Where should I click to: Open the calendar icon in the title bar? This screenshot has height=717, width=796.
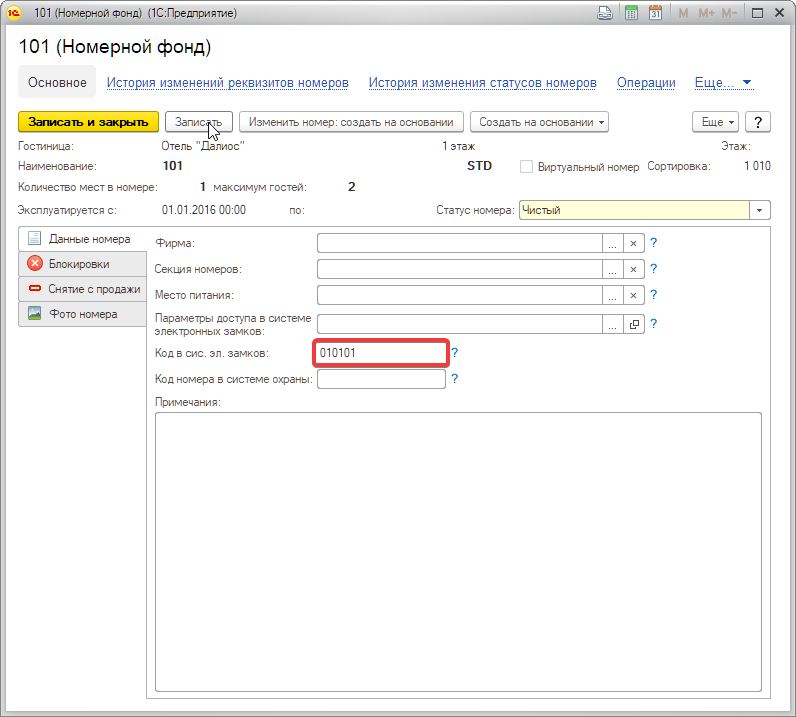pos(655,13)
